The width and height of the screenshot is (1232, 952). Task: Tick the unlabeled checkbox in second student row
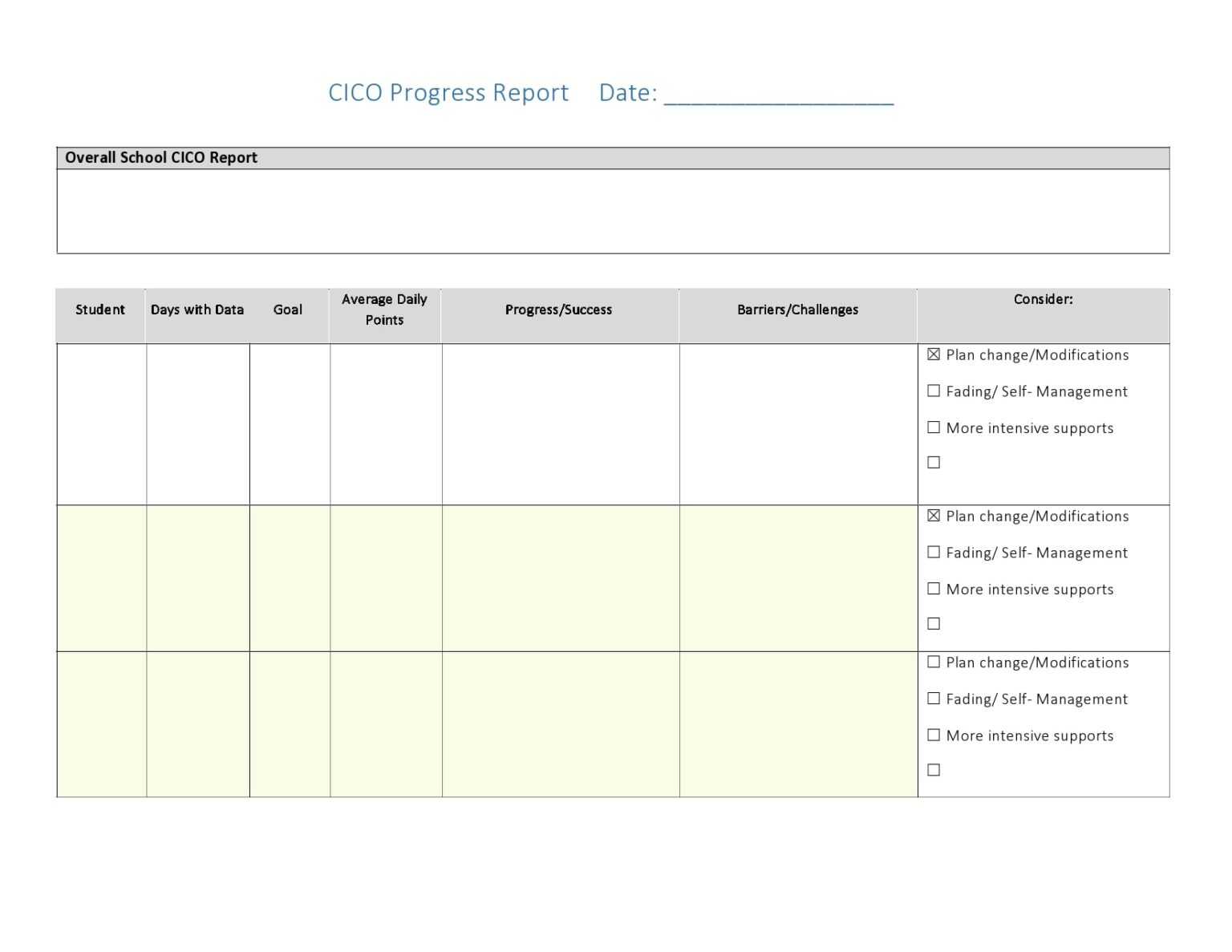click(934, 624)
